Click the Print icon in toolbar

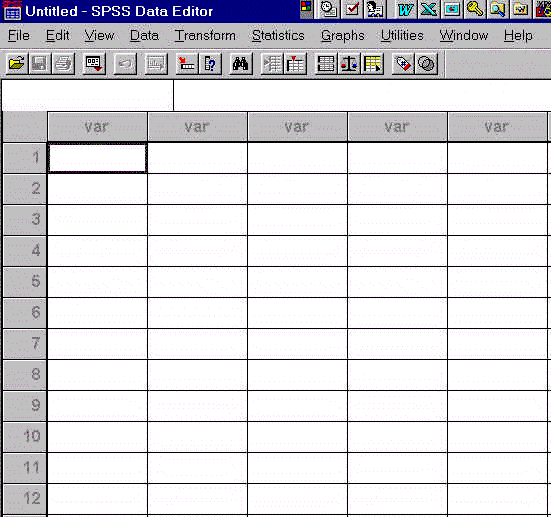(63, 64)
